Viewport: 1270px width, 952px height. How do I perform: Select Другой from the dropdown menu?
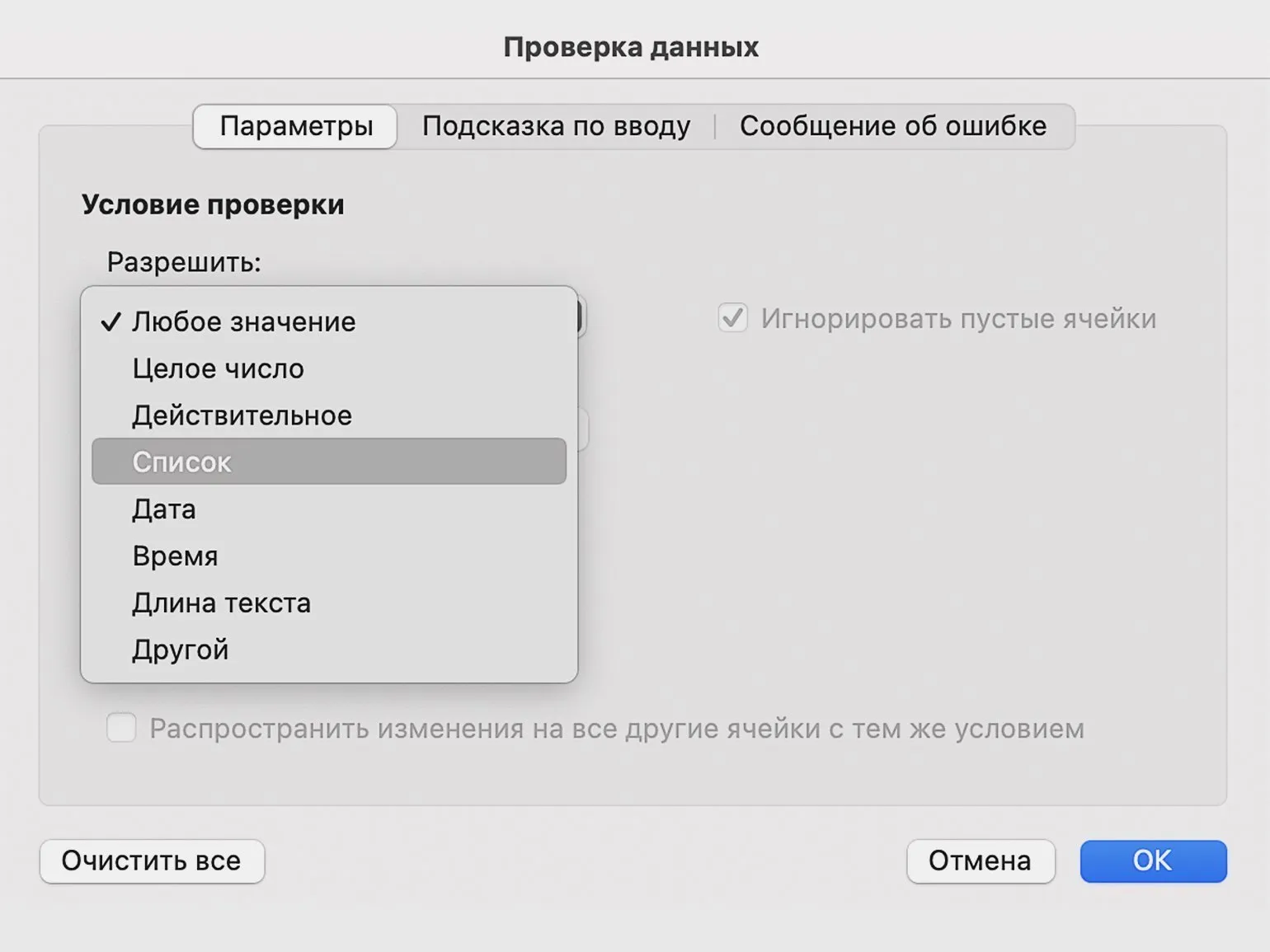(180, 650)
